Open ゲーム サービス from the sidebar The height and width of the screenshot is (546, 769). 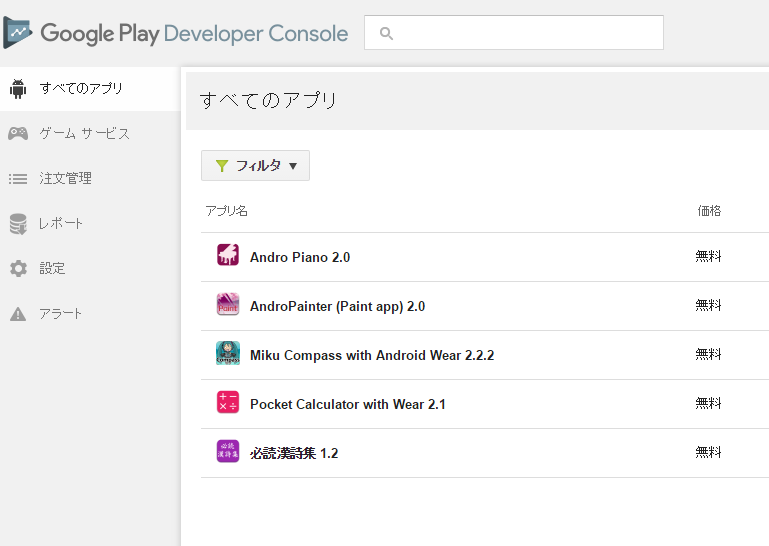click(85, 133)
